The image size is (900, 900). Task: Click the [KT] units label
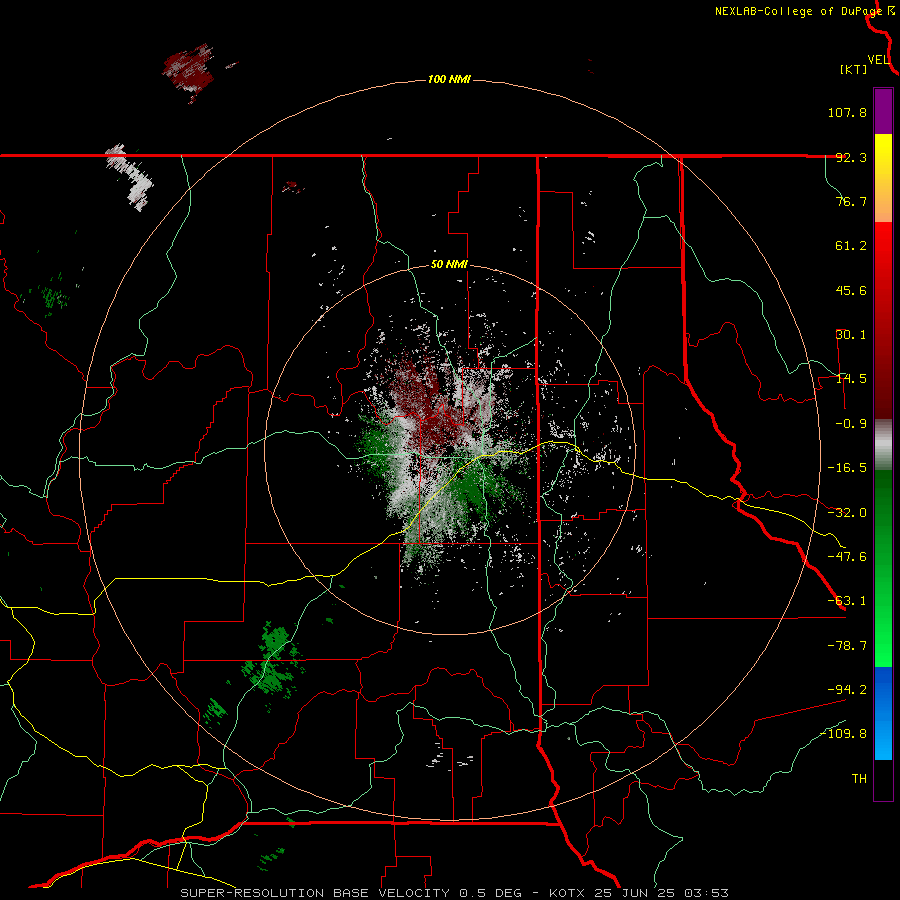point(854,69)
